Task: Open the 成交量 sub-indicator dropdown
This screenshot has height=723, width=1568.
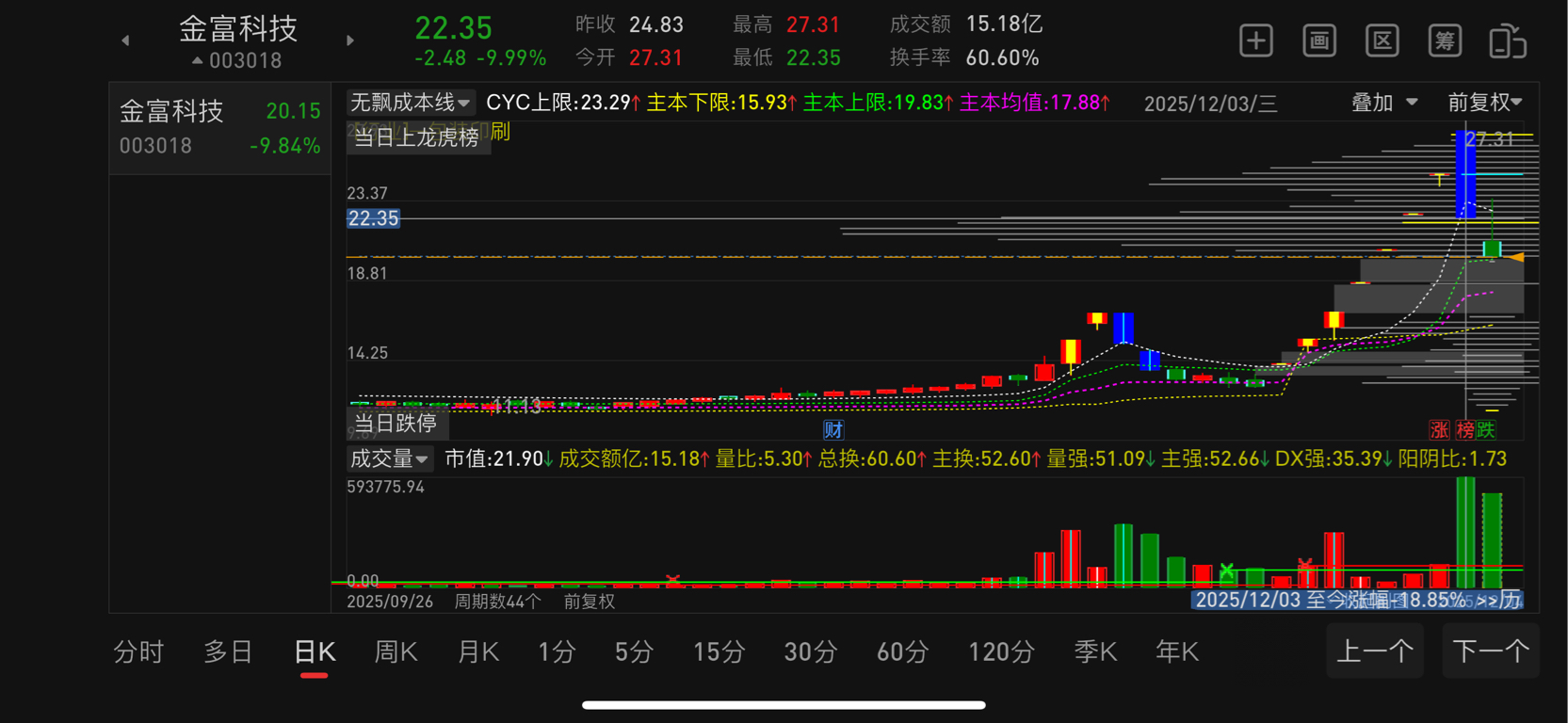Action: pos(389,459)
